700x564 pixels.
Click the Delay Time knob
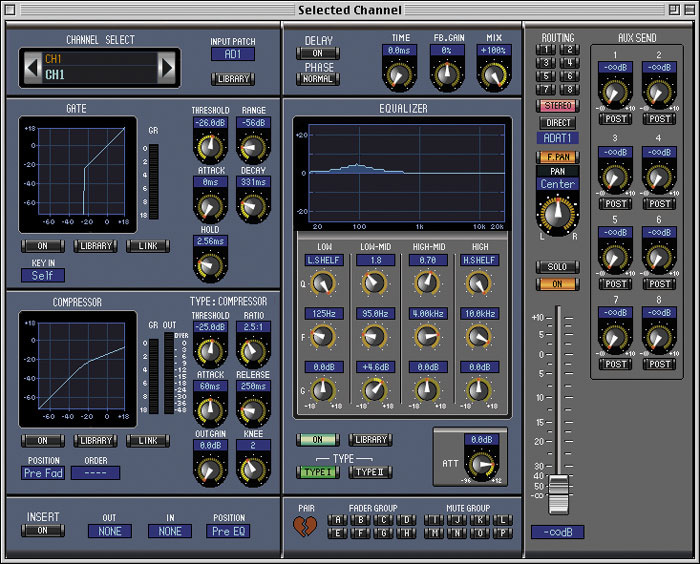click(399, 74)
